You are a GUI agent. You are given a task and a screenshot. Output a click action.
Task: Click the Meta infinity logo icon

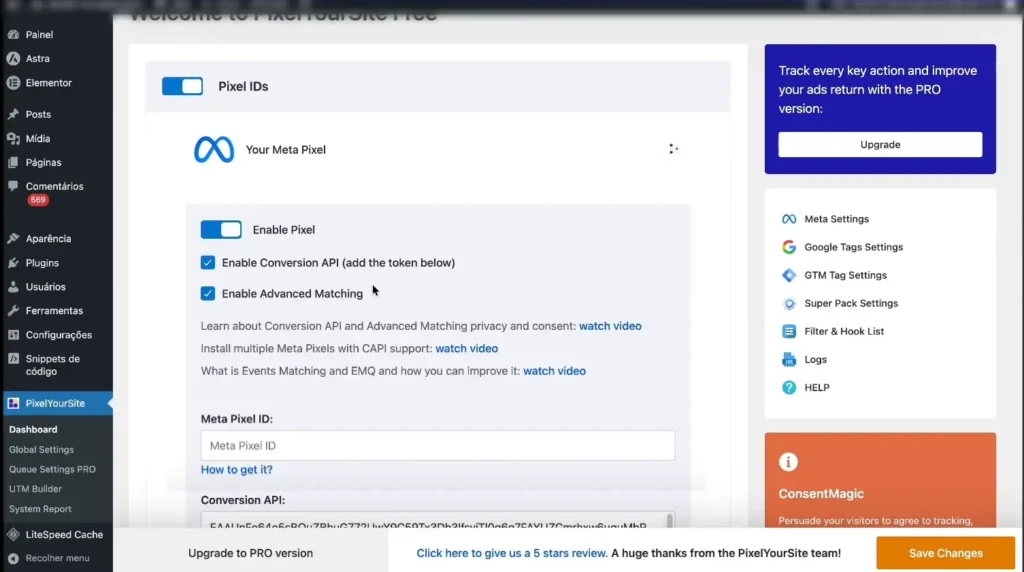(214, 150)
